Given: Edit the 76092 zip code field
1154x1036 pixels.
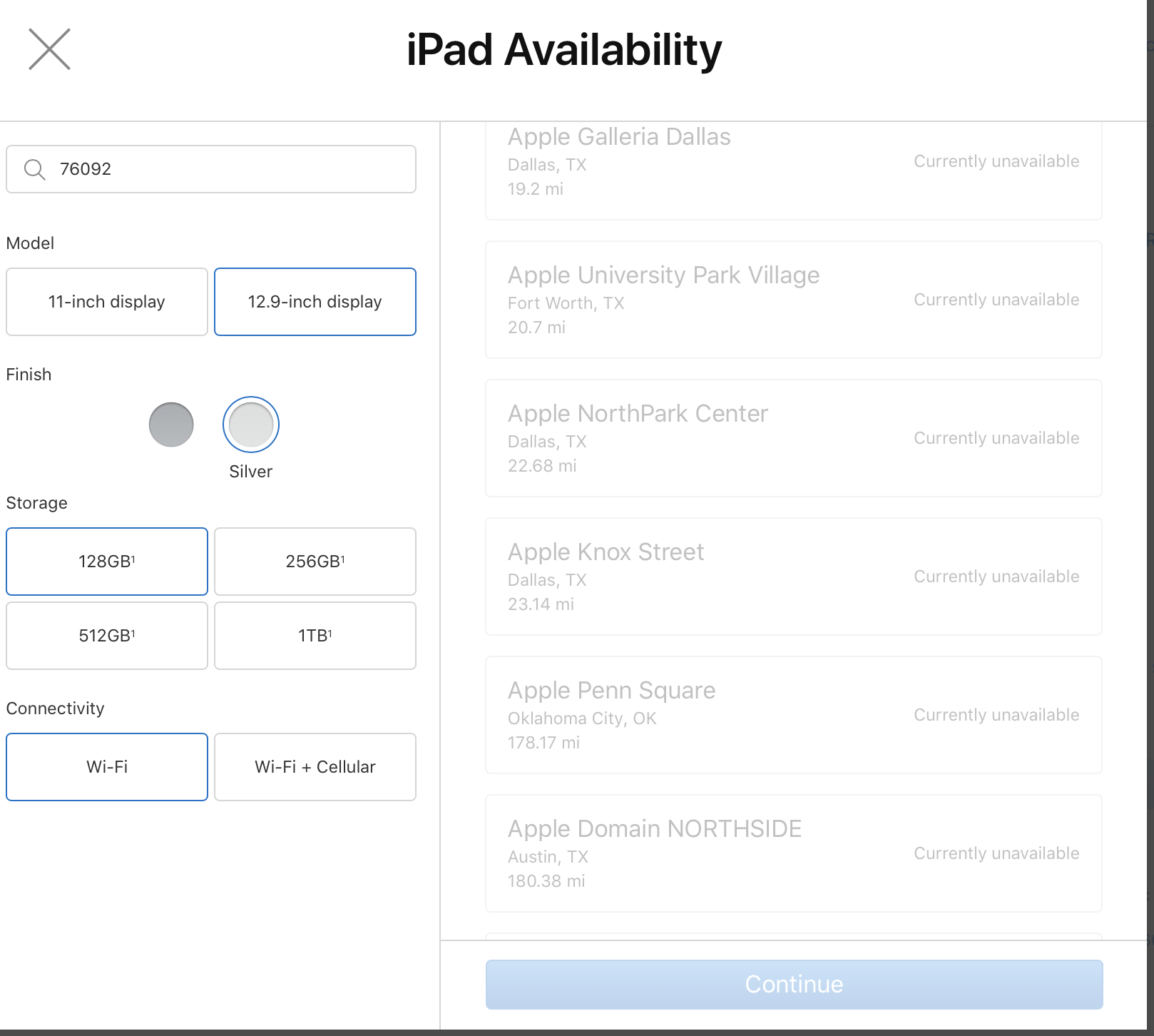Looking at the screenshot, I should [211, 169].
